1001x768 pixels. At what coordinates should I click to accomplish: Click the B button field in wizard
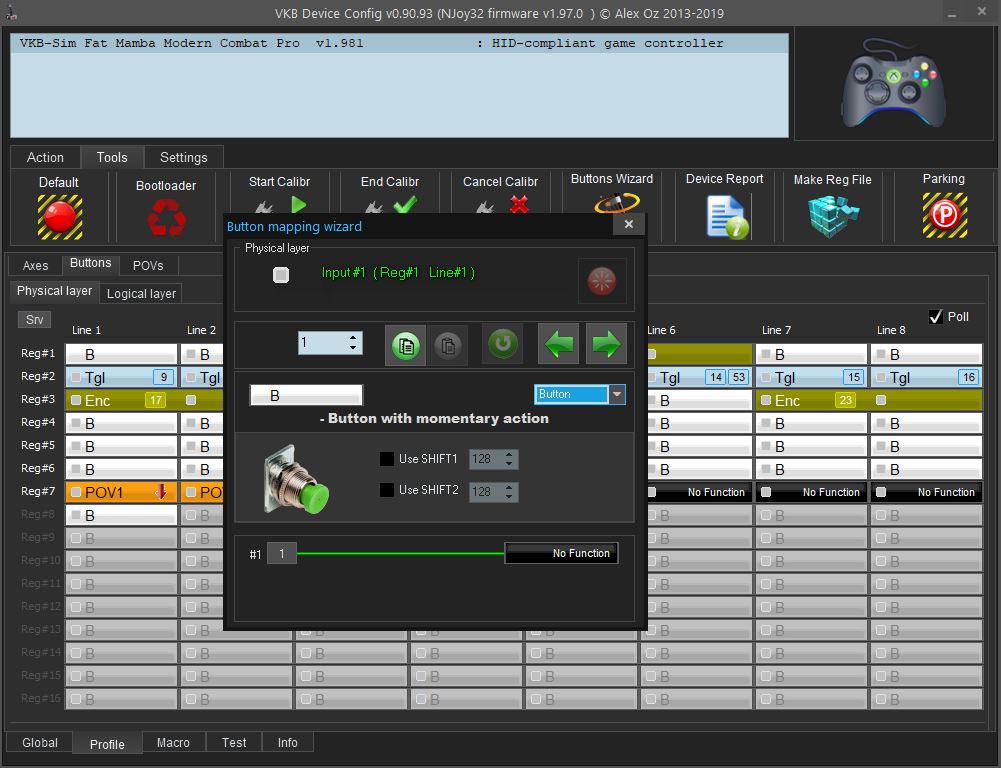coord(306,395)
